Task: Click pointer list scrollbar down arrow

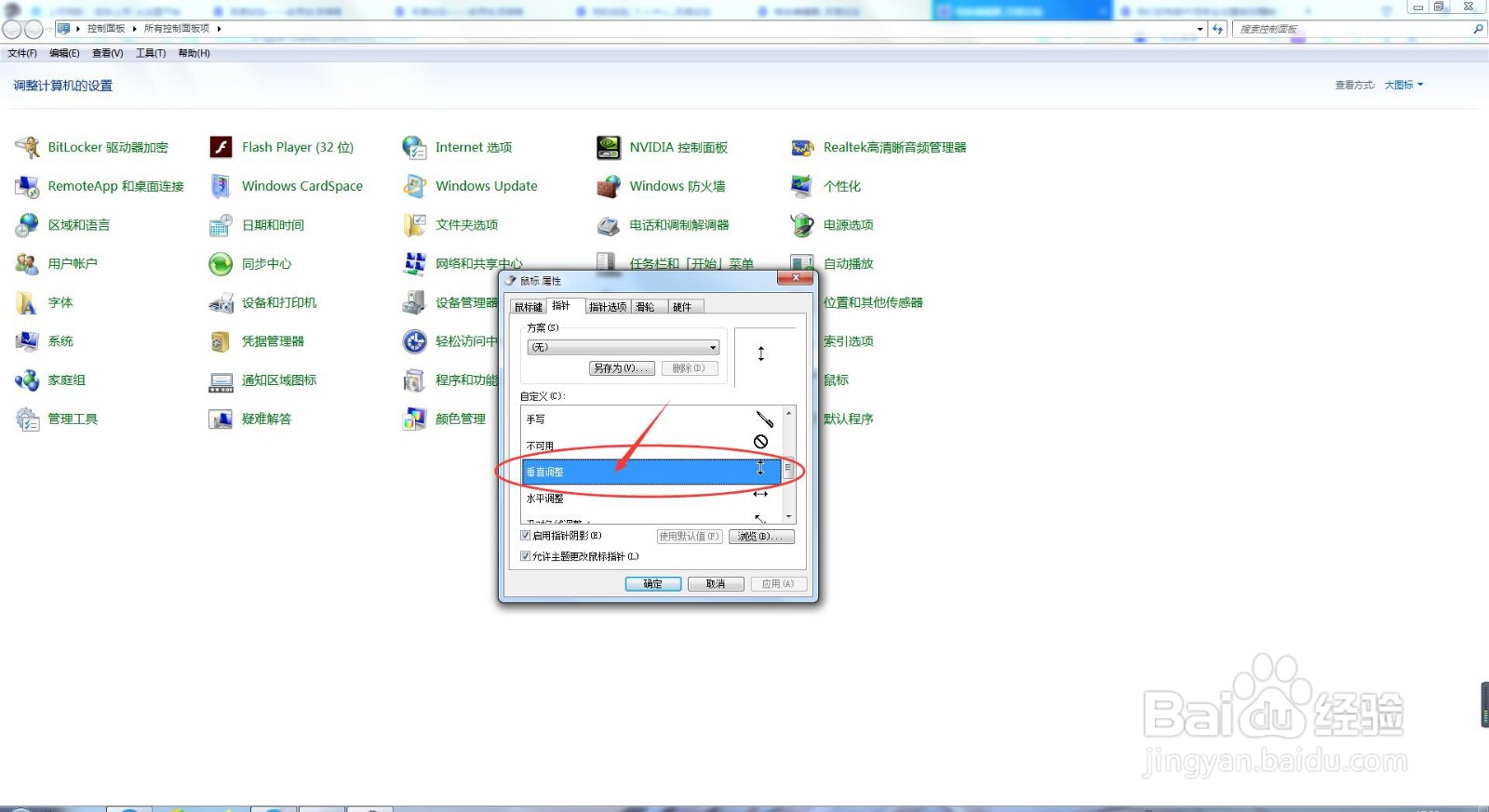Action: click(789, 516)
